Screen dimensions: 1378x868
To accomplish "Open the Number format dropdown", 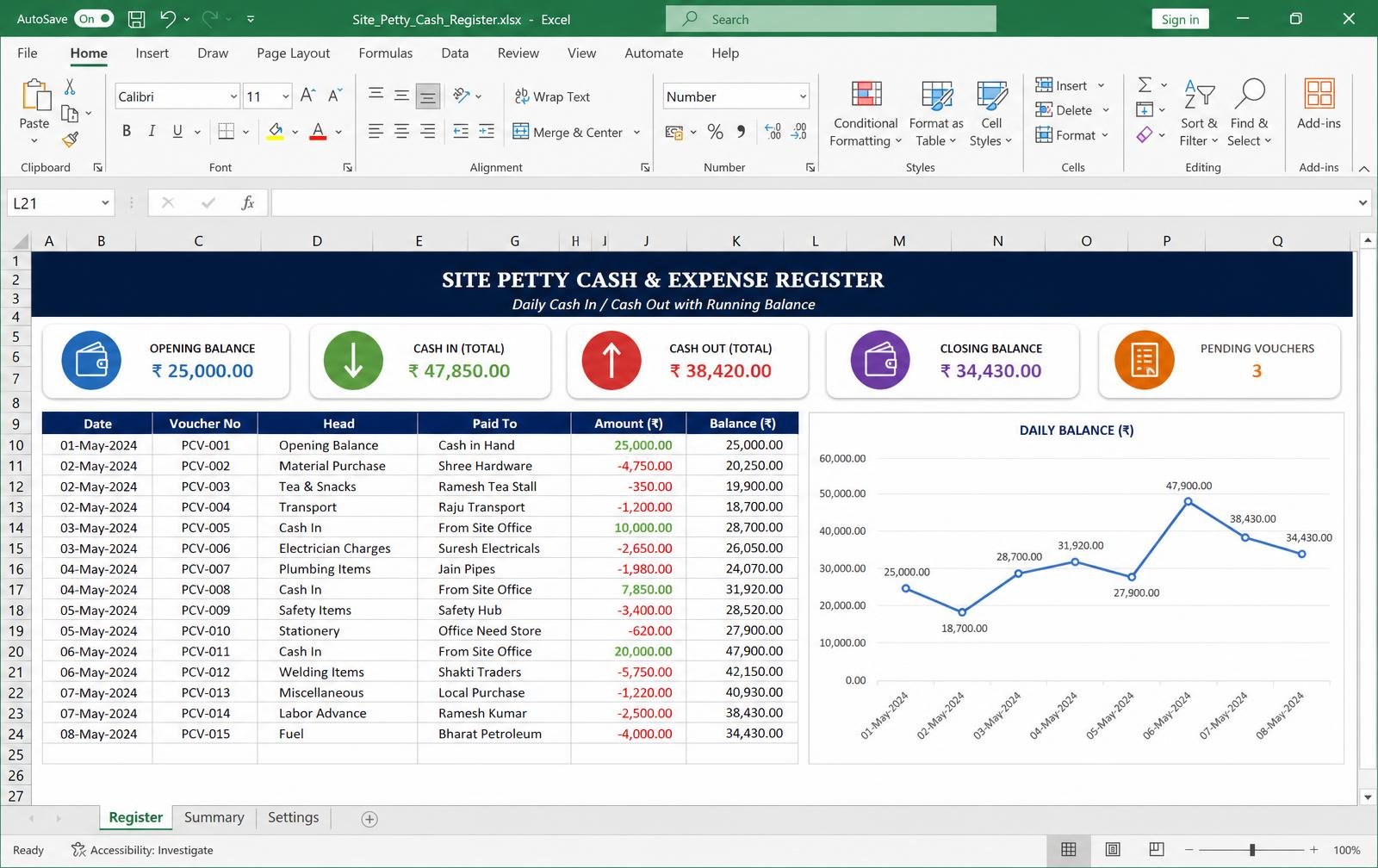I will (803, 96).
